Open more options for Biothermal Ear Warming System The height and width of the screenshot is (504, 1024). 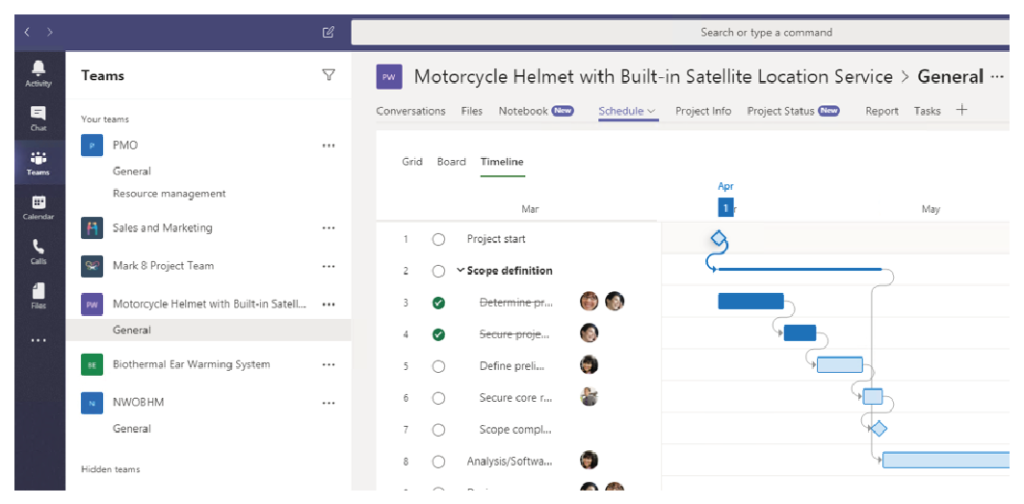(x=328, y=364)
